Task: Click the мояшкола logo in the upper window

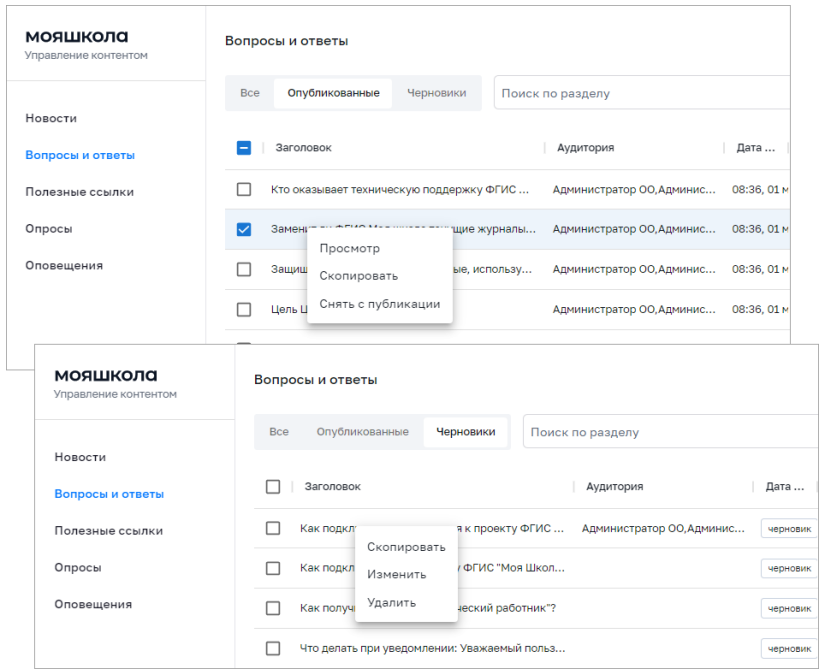Action: [76, 37]
